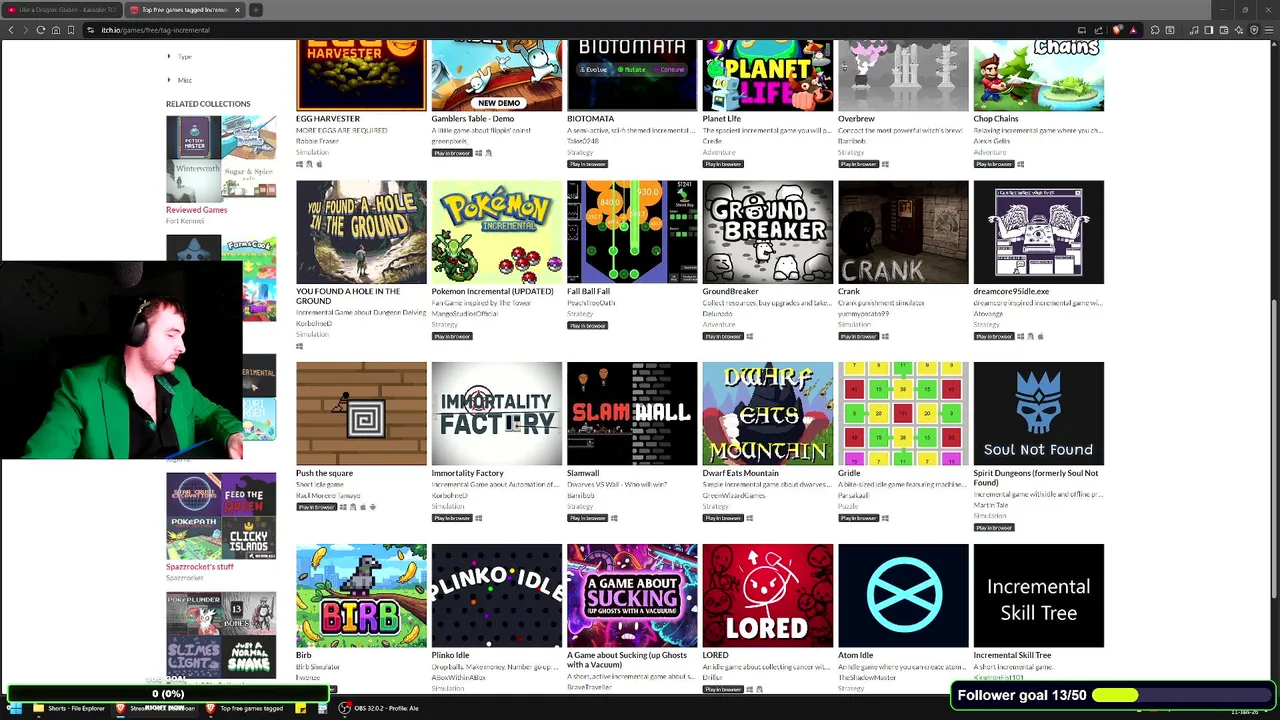
Task: Open Shorts File Explorer taskbar item
Action: pos(69,708)
